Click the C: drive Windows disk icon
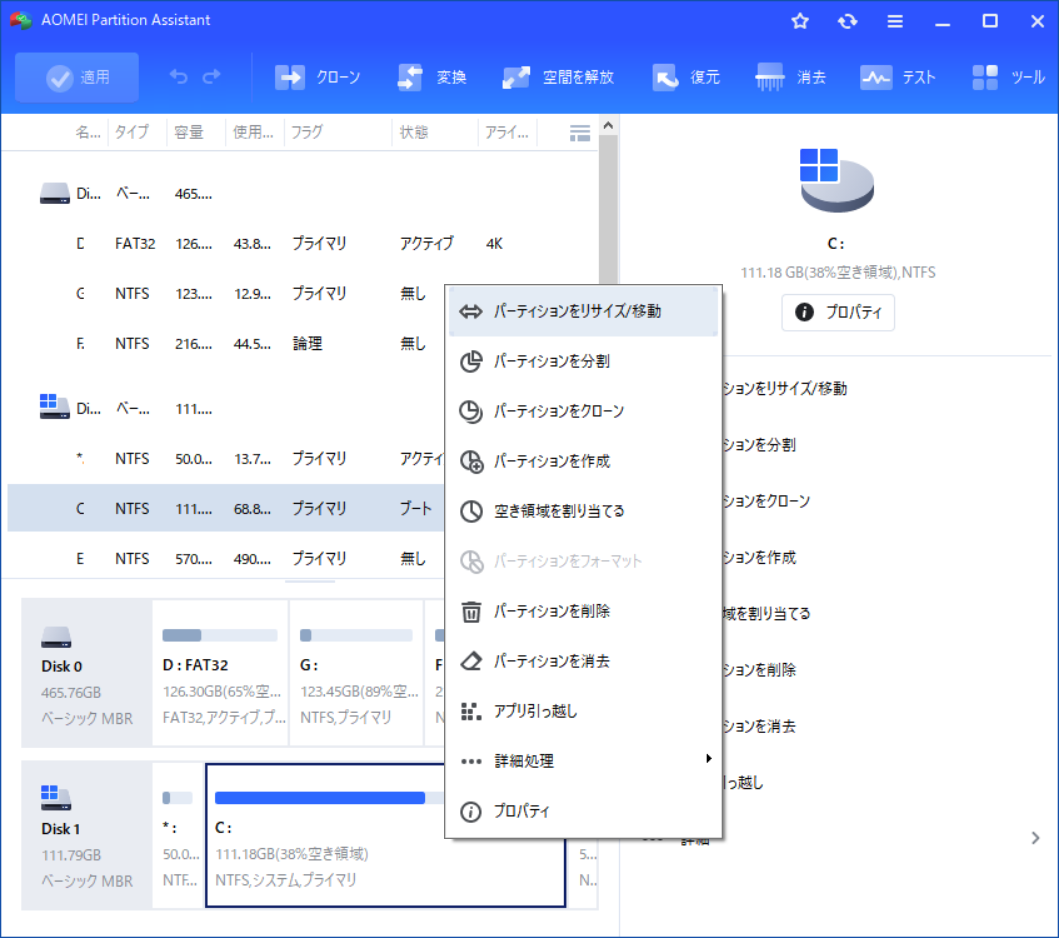1059x938 pixels. (x=836, y=180)
